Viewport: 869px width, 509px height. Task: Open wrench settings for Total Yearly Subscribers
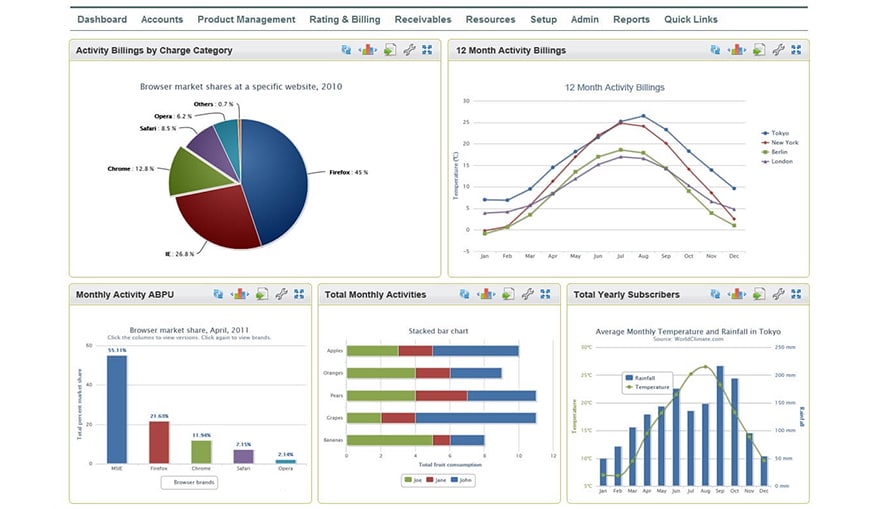coord(779,294)
